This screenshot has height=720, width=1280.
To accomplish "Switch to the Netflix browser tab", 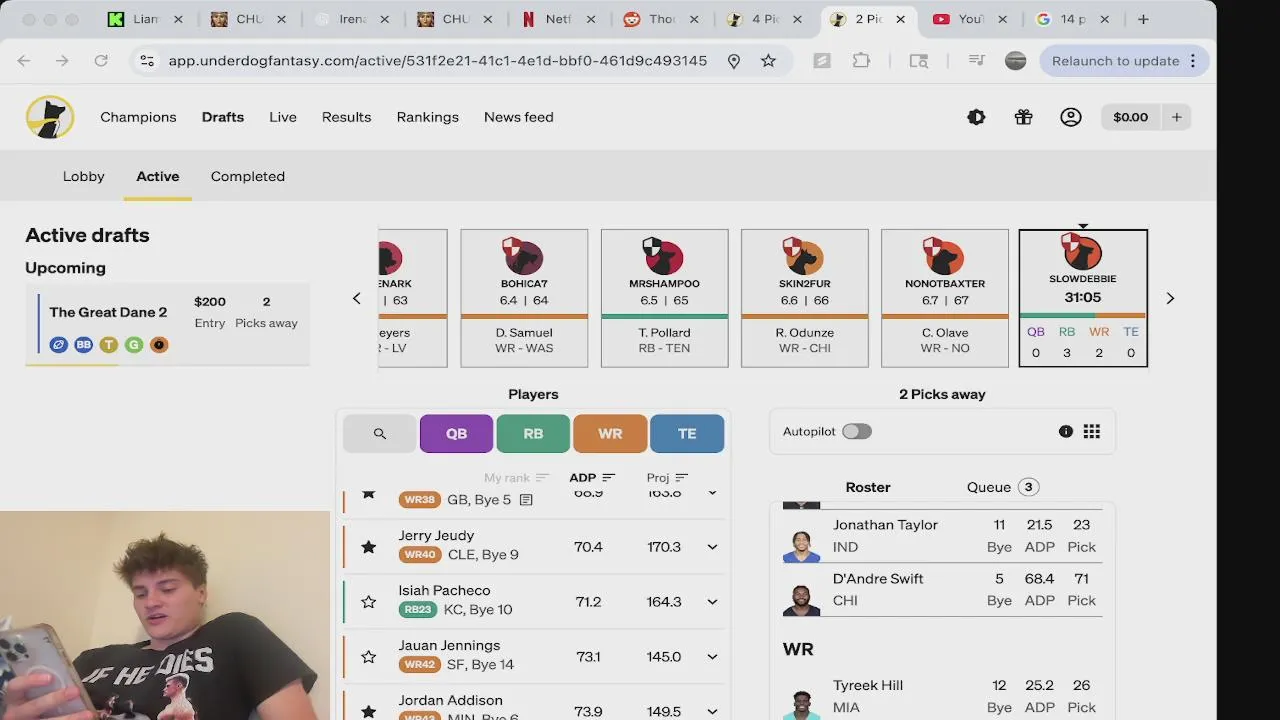I will [558, 19].
